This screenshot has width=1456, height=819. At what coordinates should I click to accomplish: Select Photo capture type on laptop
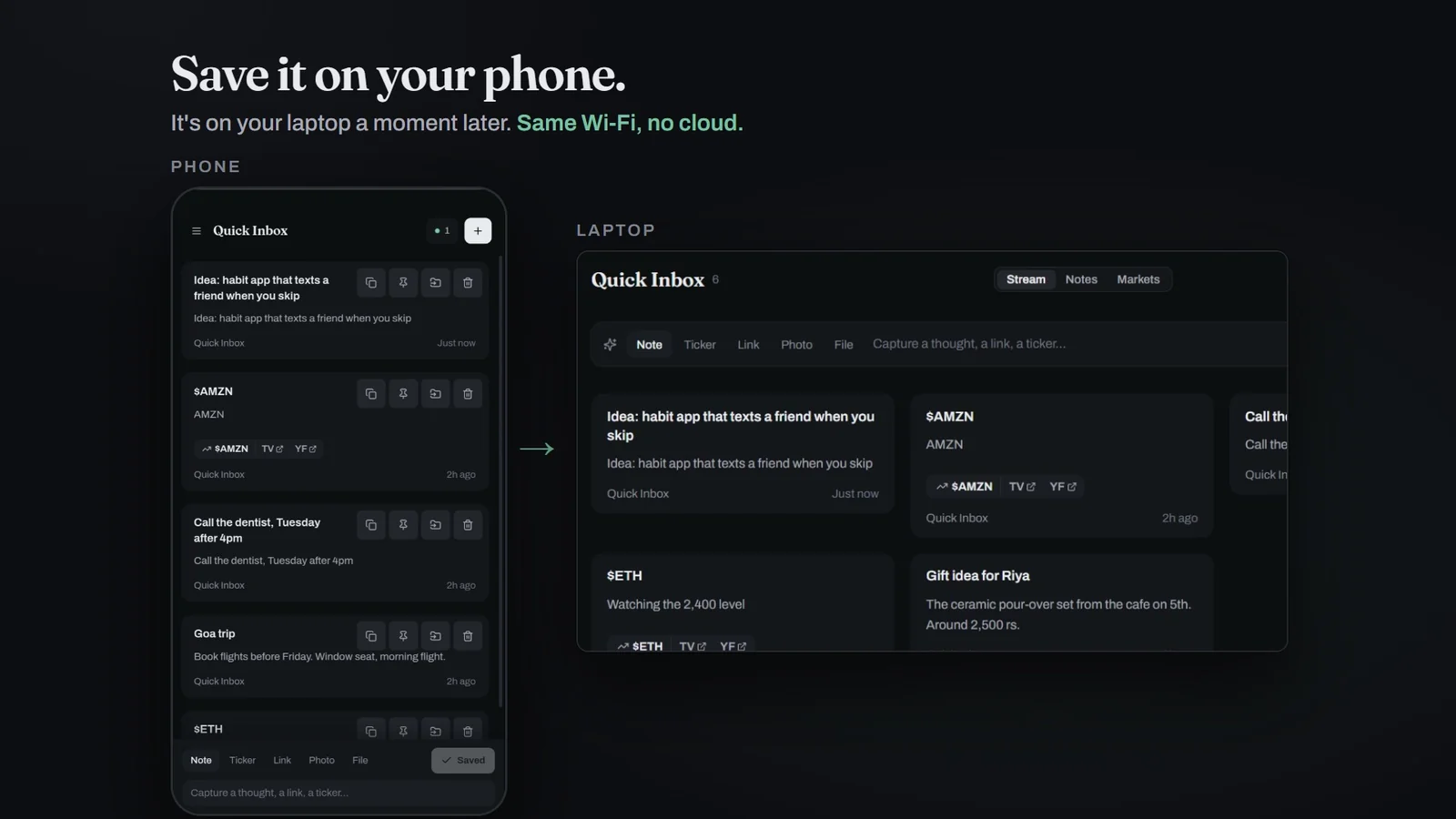796,345
